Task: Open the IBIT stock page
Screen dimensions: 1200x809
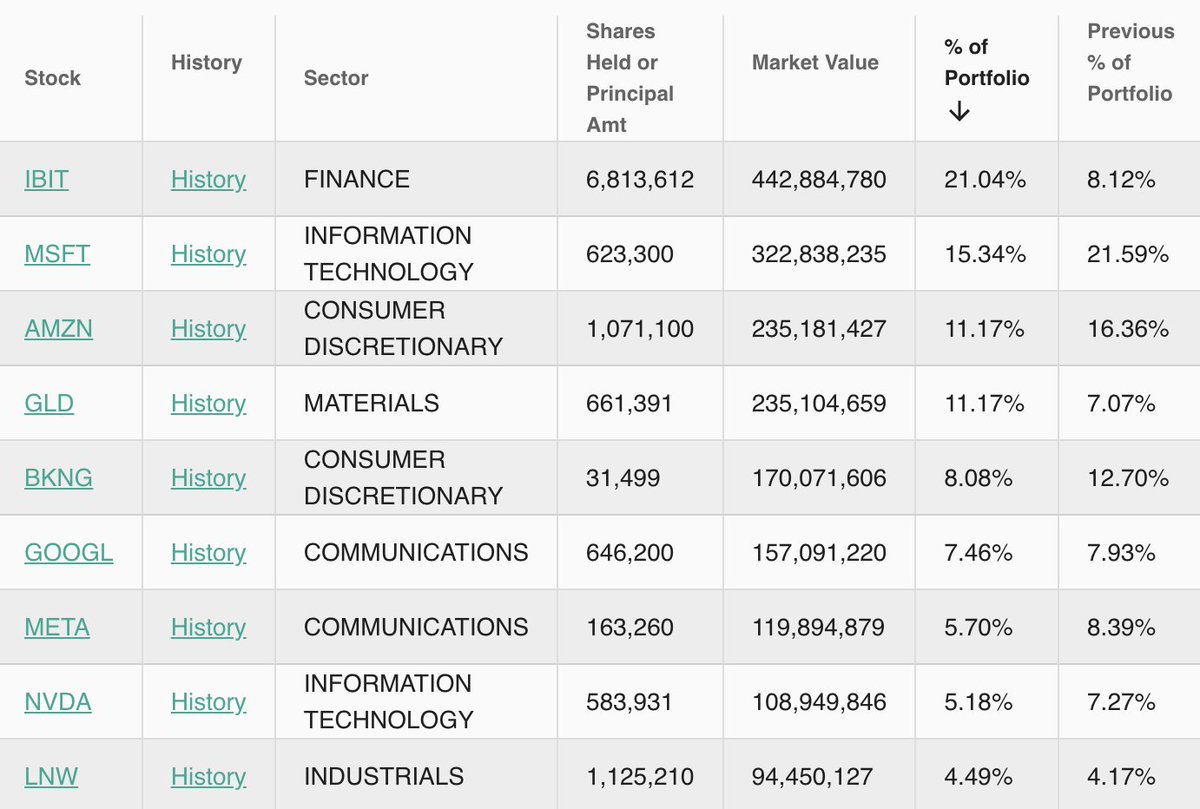Action: [45, 179]
